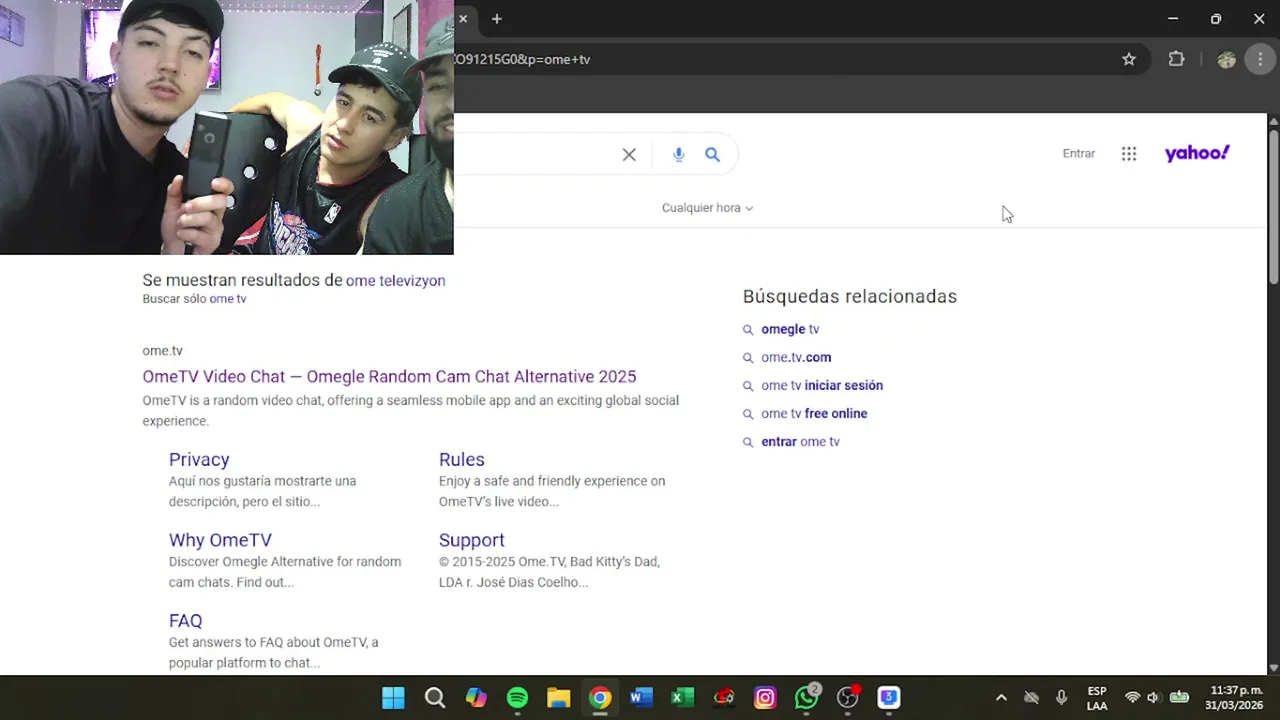Image resolution: width=1280 pixels, height=720 pixels.
Task: Open the Chrome extensions puzzle icon
Action: point(1176,59)
